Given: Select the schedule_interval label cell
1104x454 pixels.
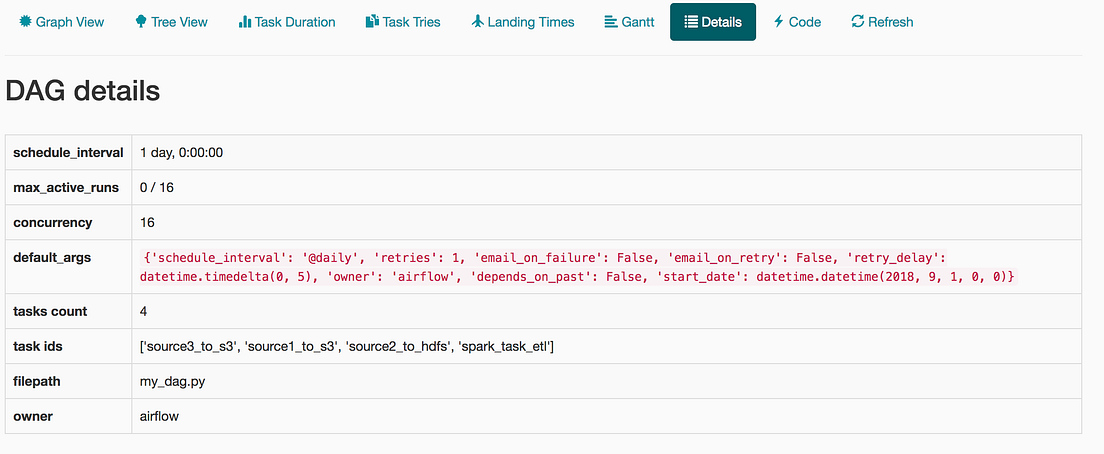Looking at the screenshot, I should coord(68,152).
